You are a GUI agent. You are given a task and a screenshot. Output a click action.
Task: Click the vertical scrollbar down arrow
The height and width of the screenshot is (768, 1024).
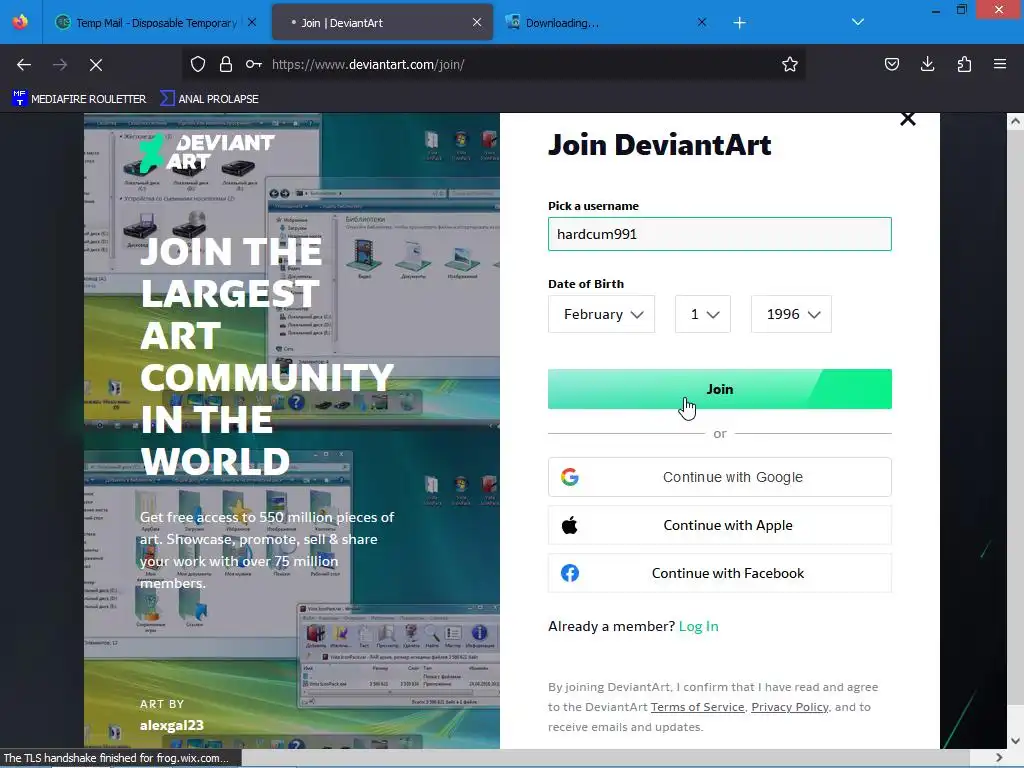[x=1015, y=741]
